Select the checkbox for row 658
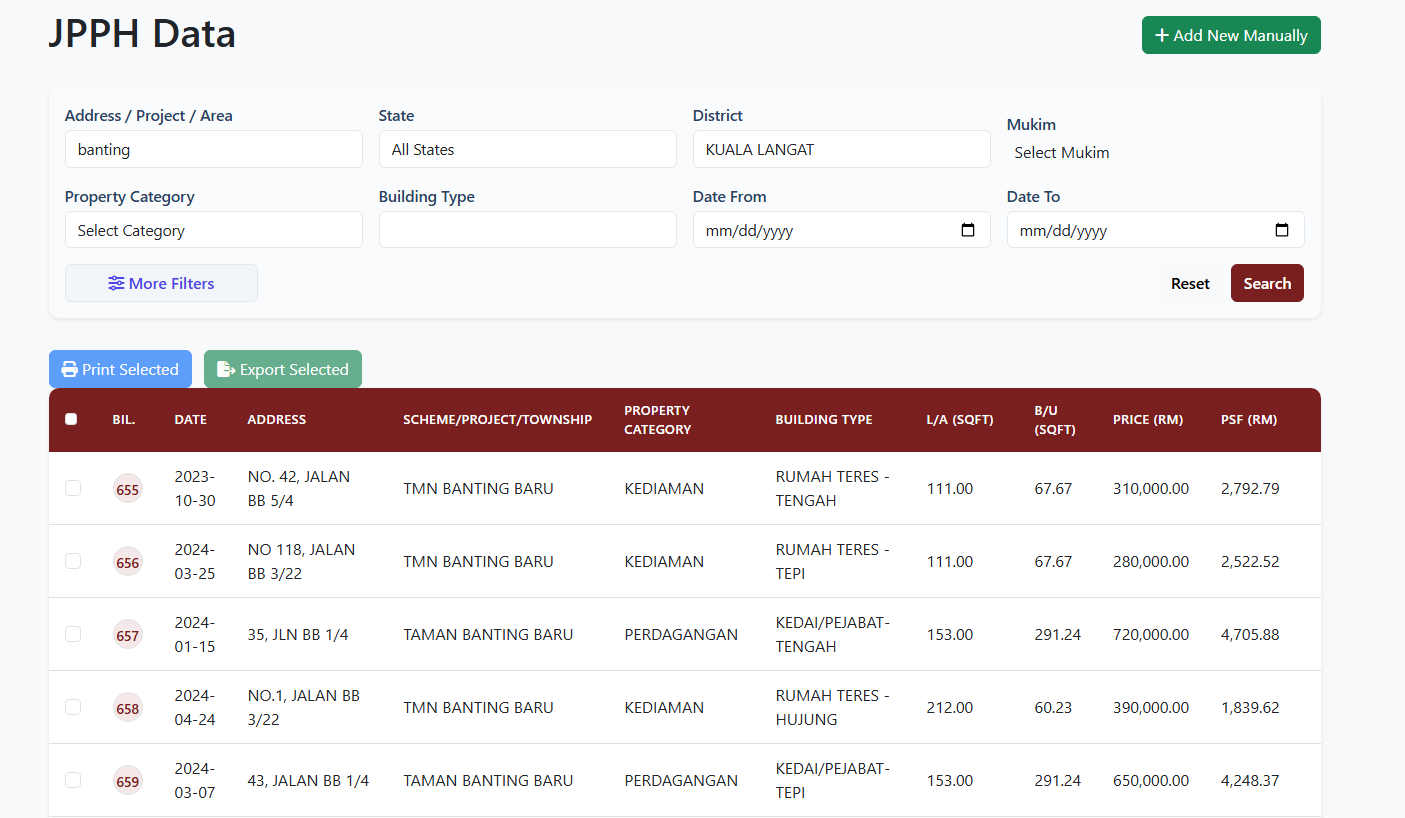This screenshot has width=1405, height=818. [73, 707]
